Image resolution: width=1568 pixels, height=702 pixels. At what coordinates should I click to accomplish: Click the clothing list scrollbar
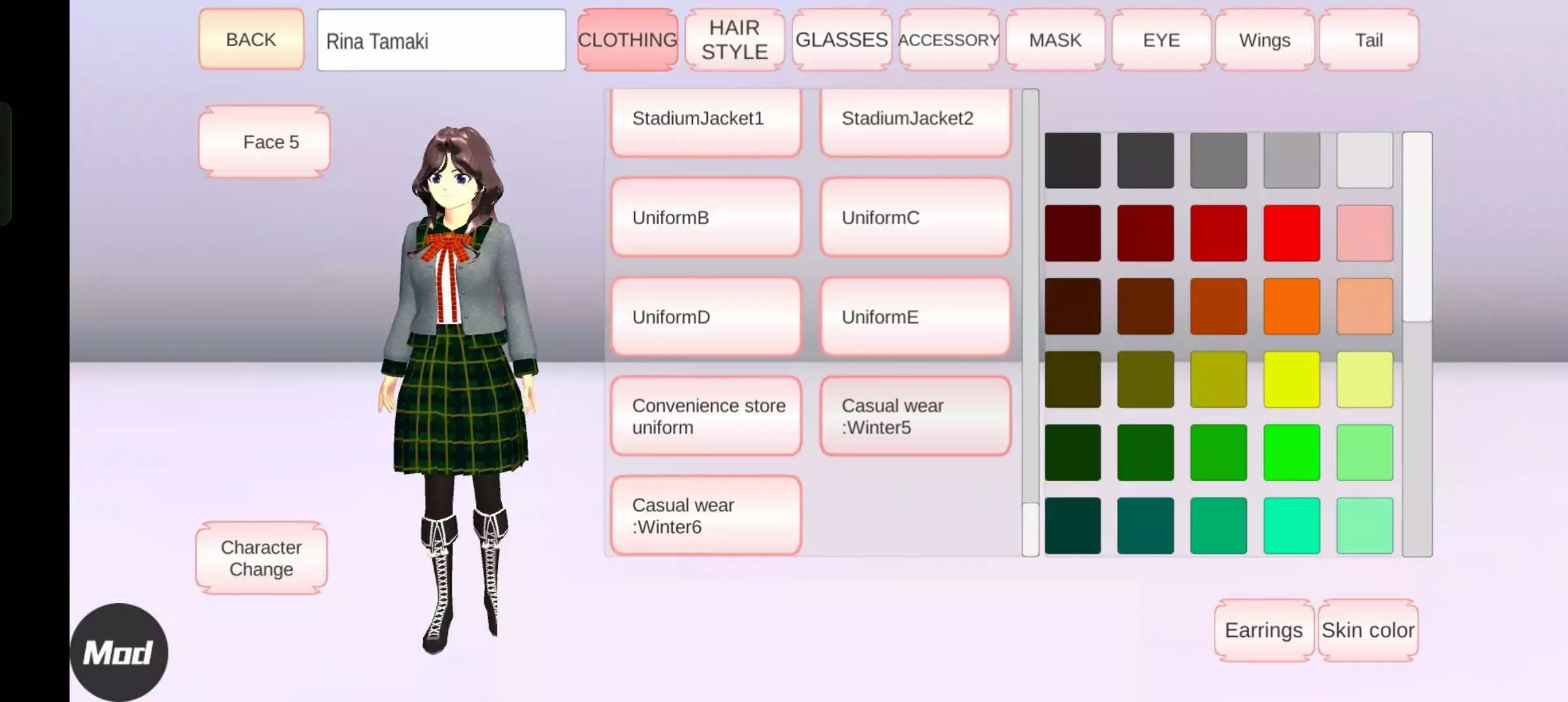(1030, 528)
